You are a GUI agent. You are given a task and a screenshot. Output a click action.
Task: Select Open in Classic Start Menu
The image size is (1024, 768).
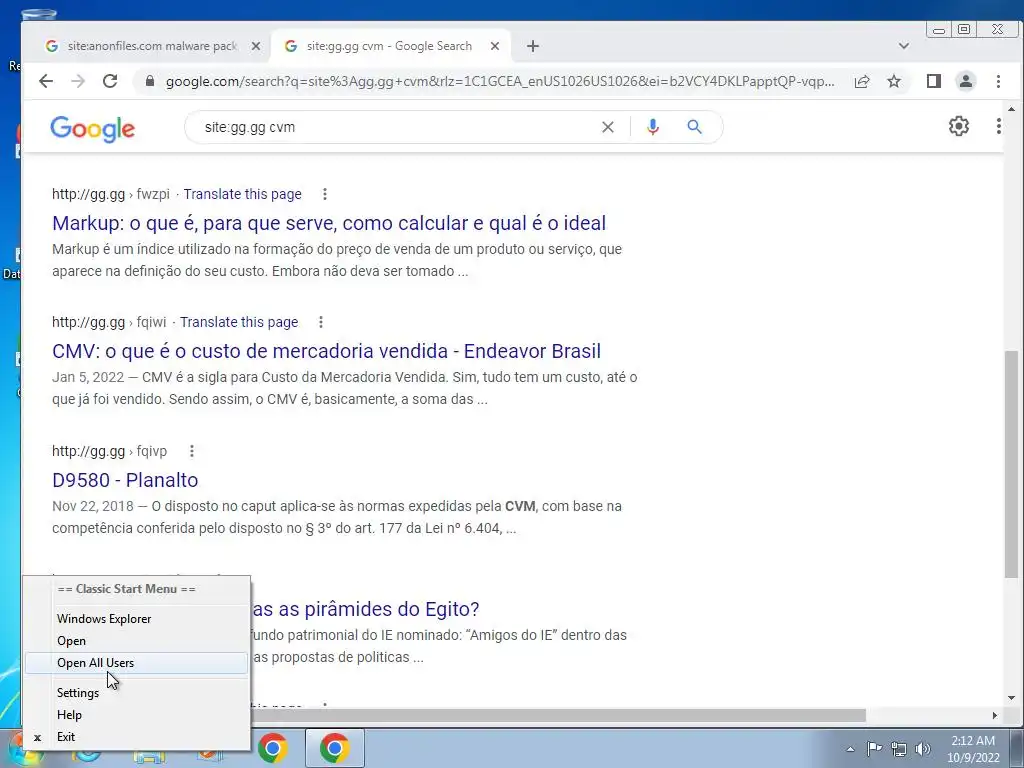point(136,641)
